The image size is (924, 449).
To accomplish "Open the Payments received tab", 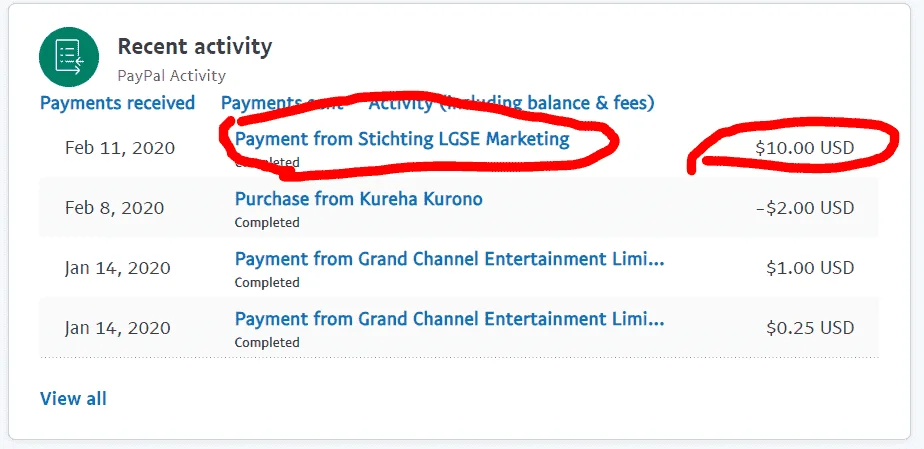I will coord(117,103).
